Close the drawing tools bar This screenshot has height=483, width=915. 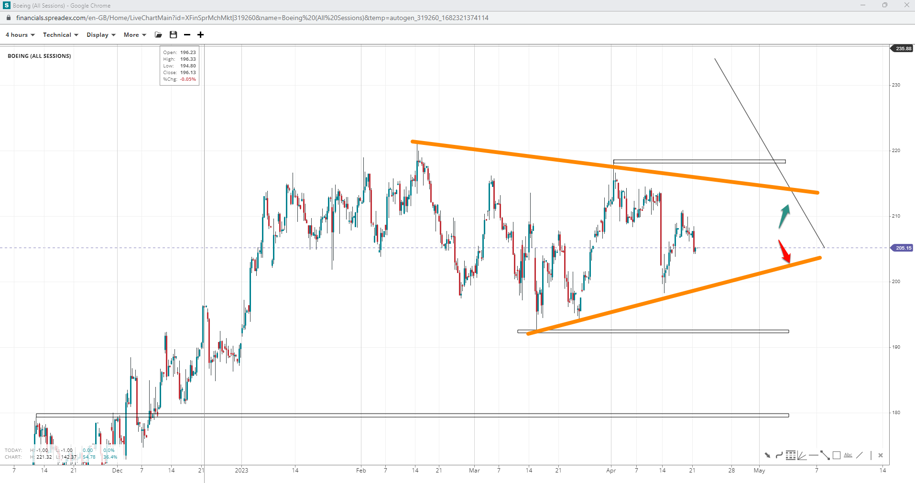[880, 456]
